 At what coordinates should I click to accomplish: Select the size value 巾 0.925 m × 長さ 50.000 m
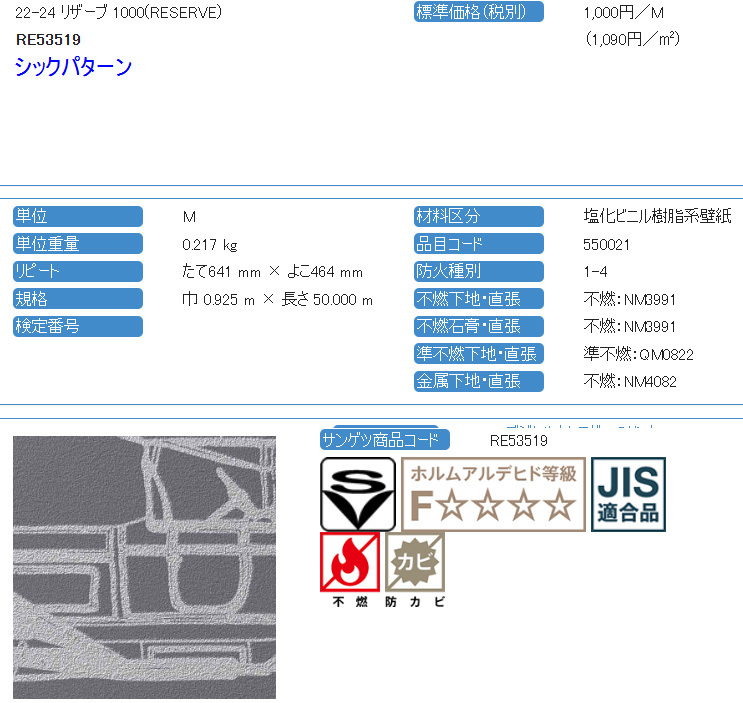point(278,299)
